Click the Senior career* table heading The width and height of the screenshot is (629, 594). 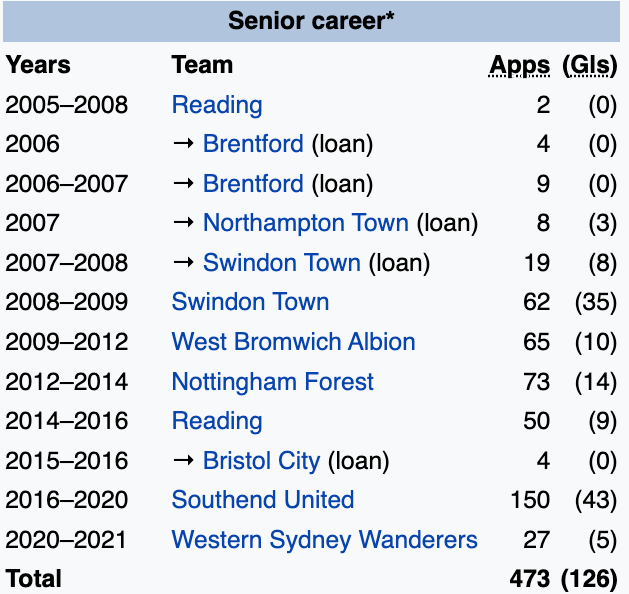pyautogui.click(x=311, y=21)
